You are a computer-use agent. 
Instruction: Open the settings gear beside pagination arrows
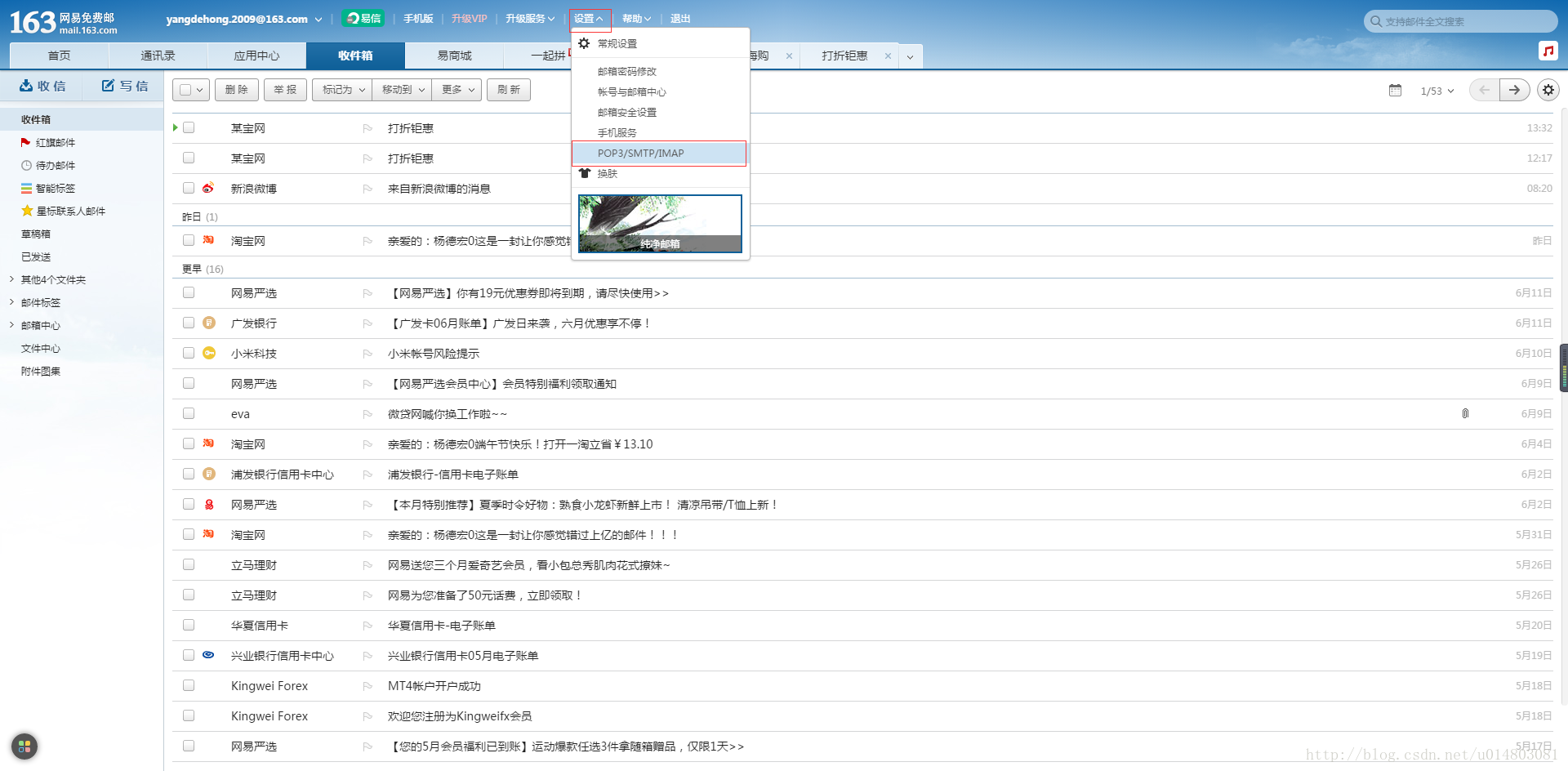pos(1548,90)
